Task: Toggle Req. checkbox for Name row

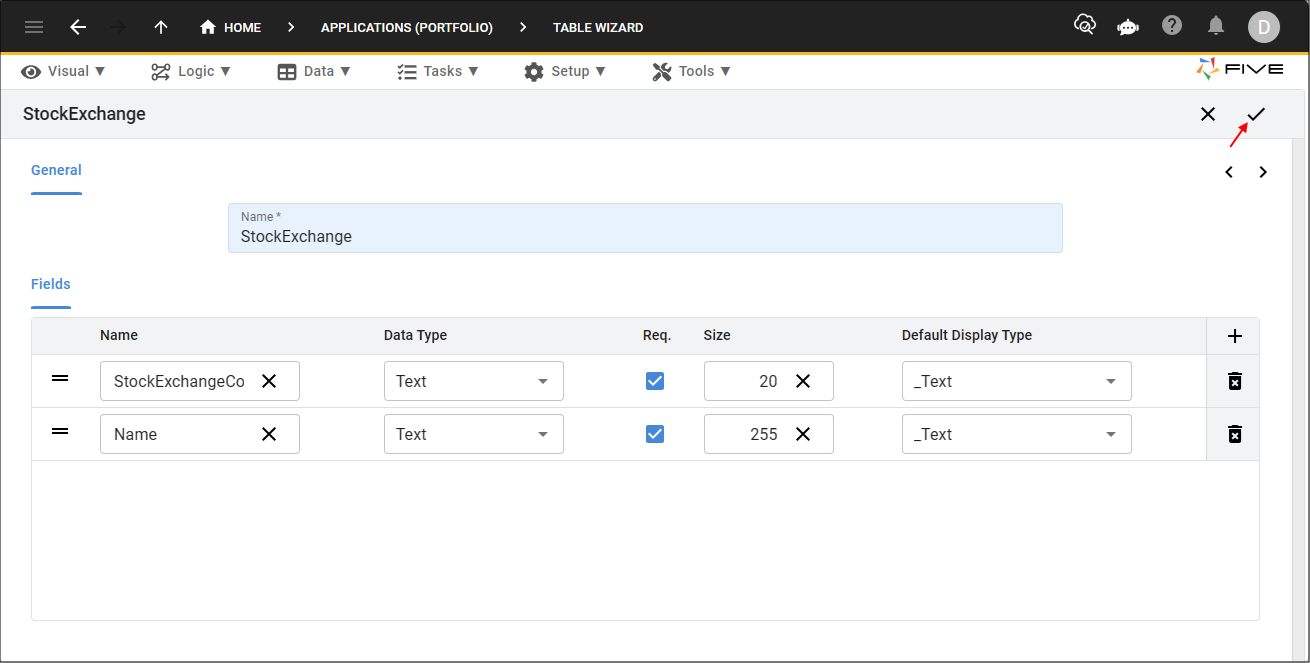Action: click(x=655, y=434)
